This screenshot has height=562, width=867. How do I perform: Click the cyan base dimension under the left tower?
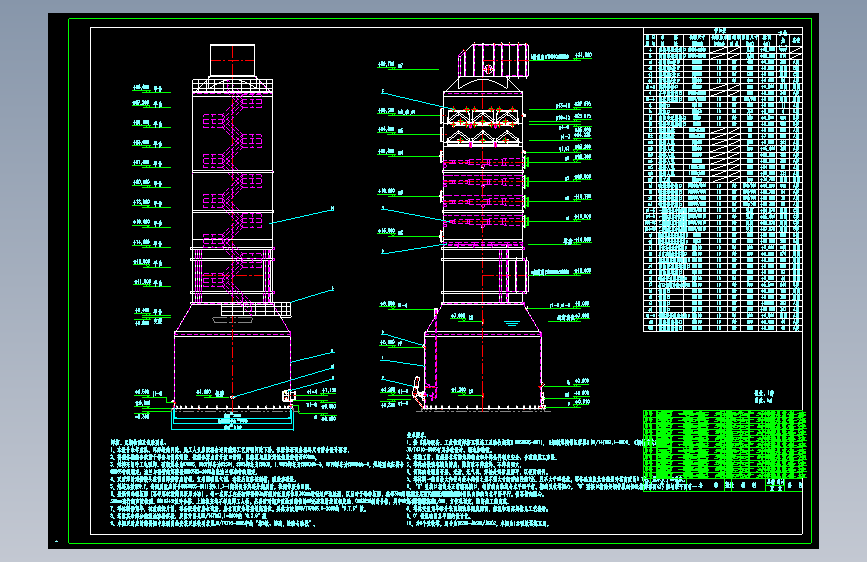[x=232, y=420]
